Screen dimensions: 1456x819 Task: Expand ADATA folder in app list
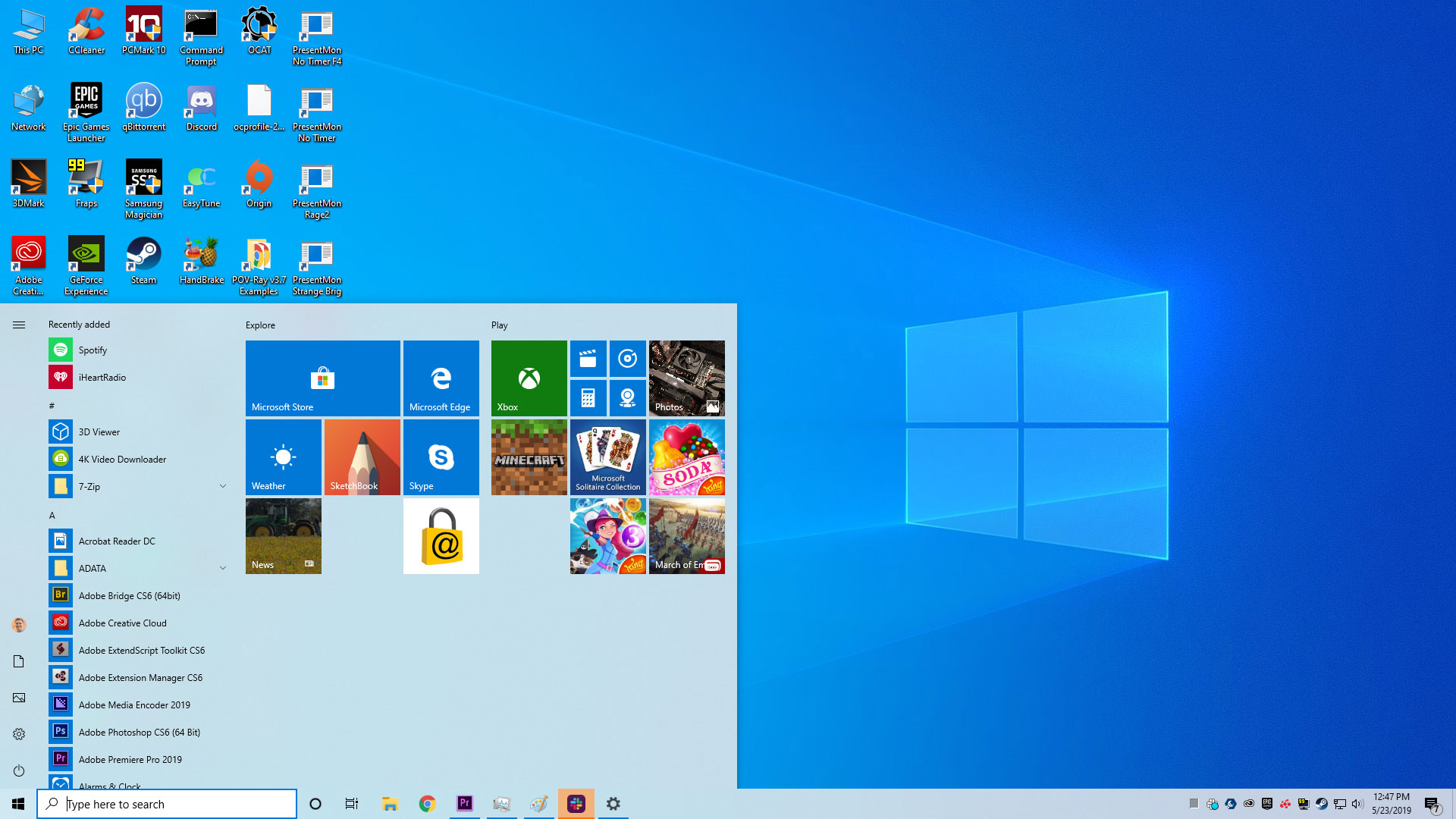[x=223, y=567]
